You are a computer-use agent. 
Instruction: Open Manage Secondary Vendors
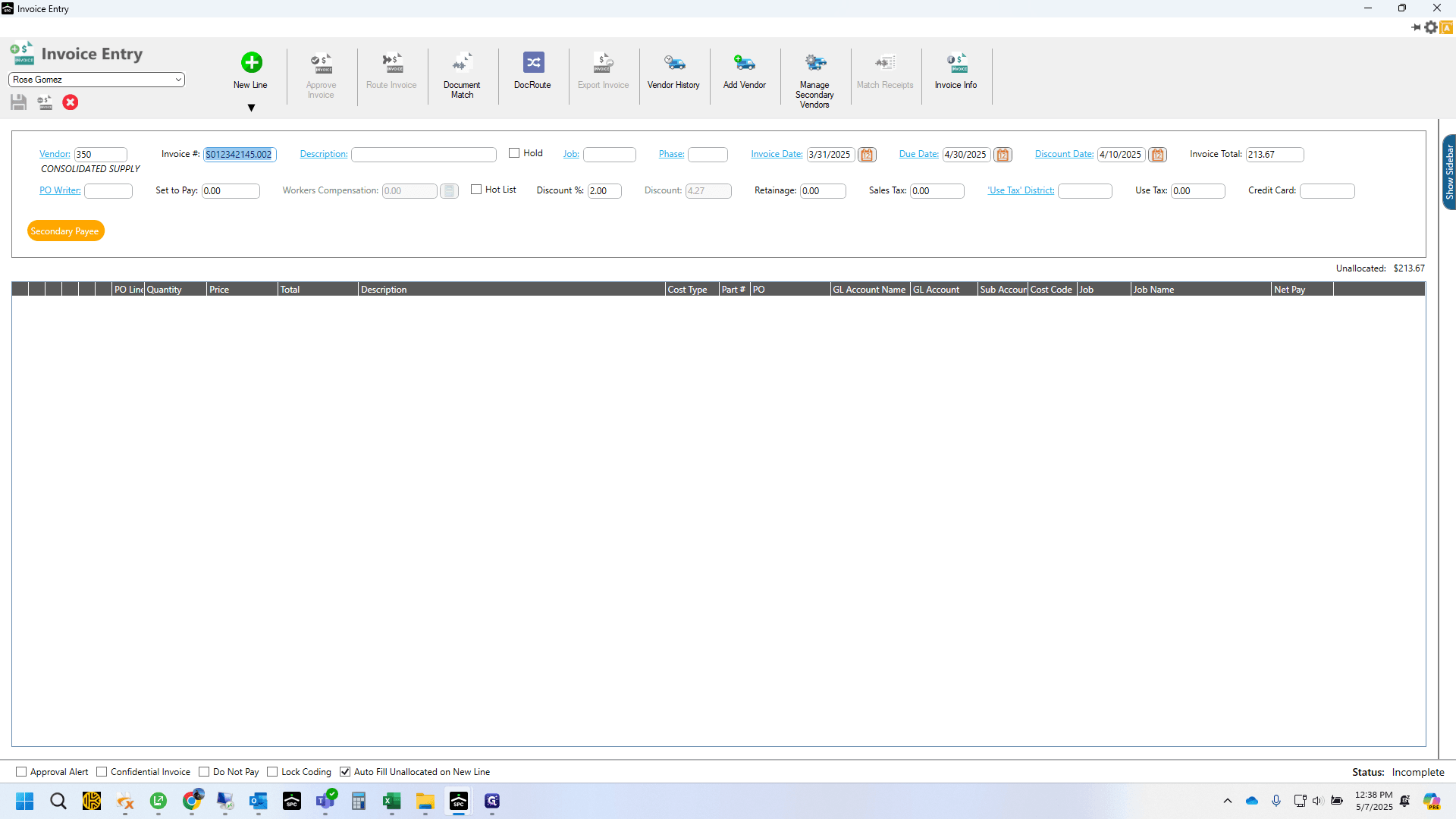click(x=814, y=80)
